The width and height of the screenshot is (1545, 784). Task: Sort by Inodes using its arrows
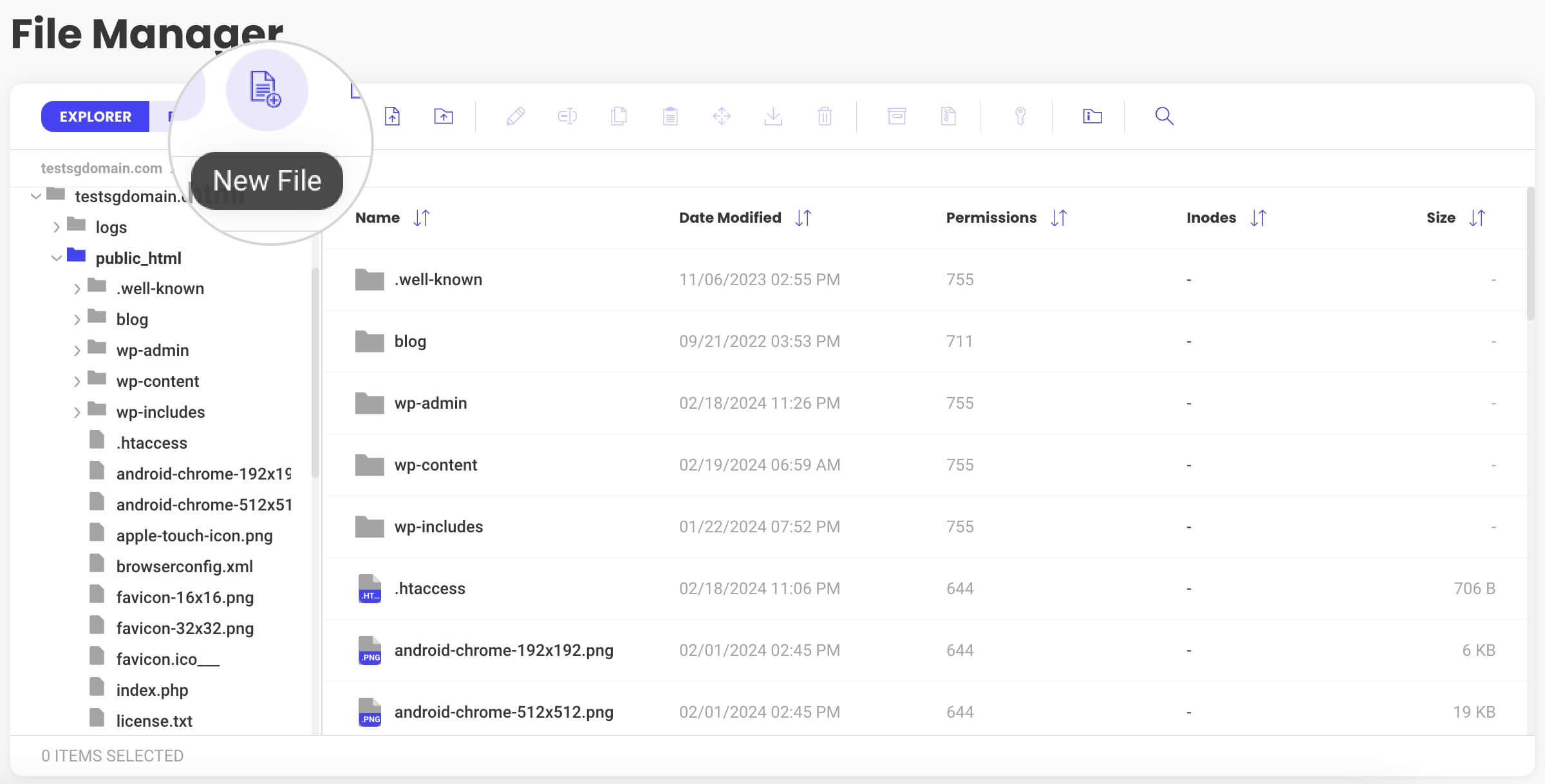pyautogui.click(x=1259, y=218)
